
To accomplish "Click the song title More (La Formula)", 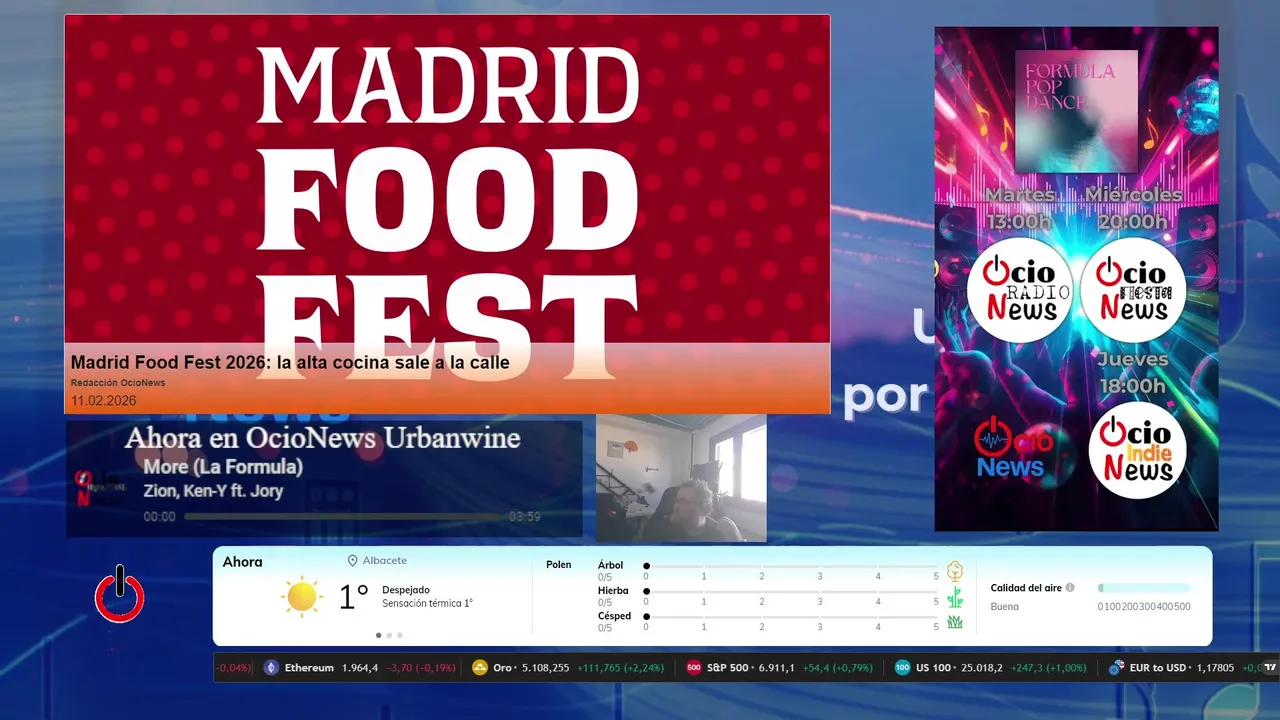I will 223,467.
